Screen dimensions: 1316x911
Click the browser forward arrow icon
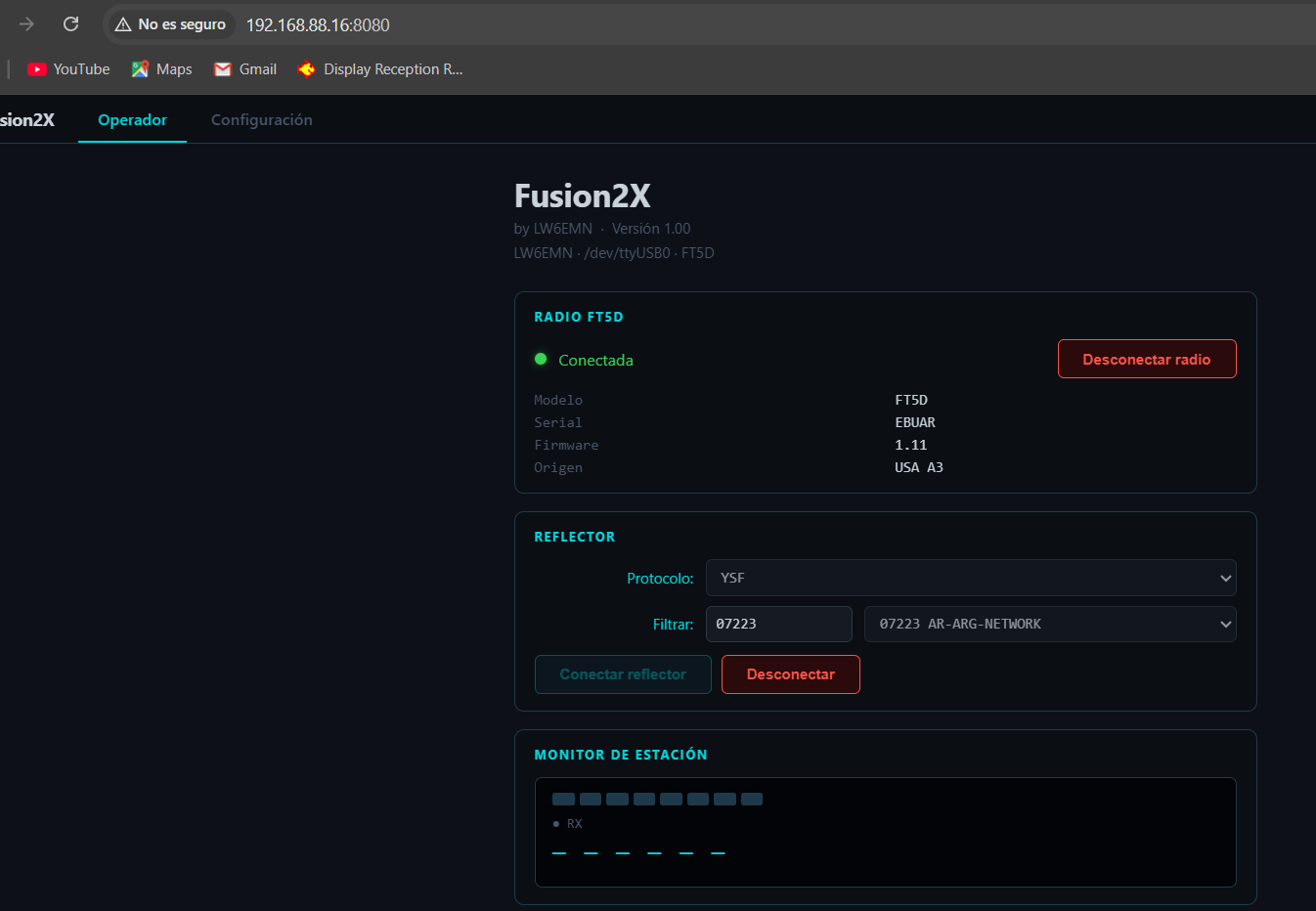(26, 24)
